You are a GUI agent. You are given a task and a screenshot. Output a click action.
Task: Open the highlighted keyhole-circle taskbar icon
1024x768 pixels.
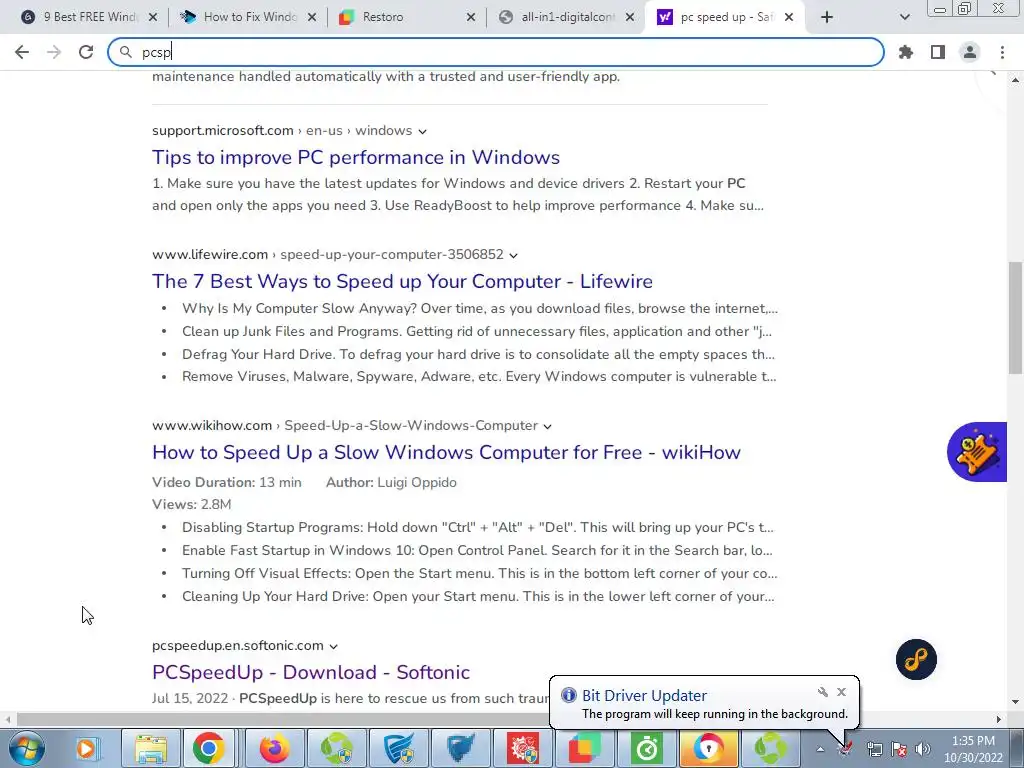click(x=709, y=748)
